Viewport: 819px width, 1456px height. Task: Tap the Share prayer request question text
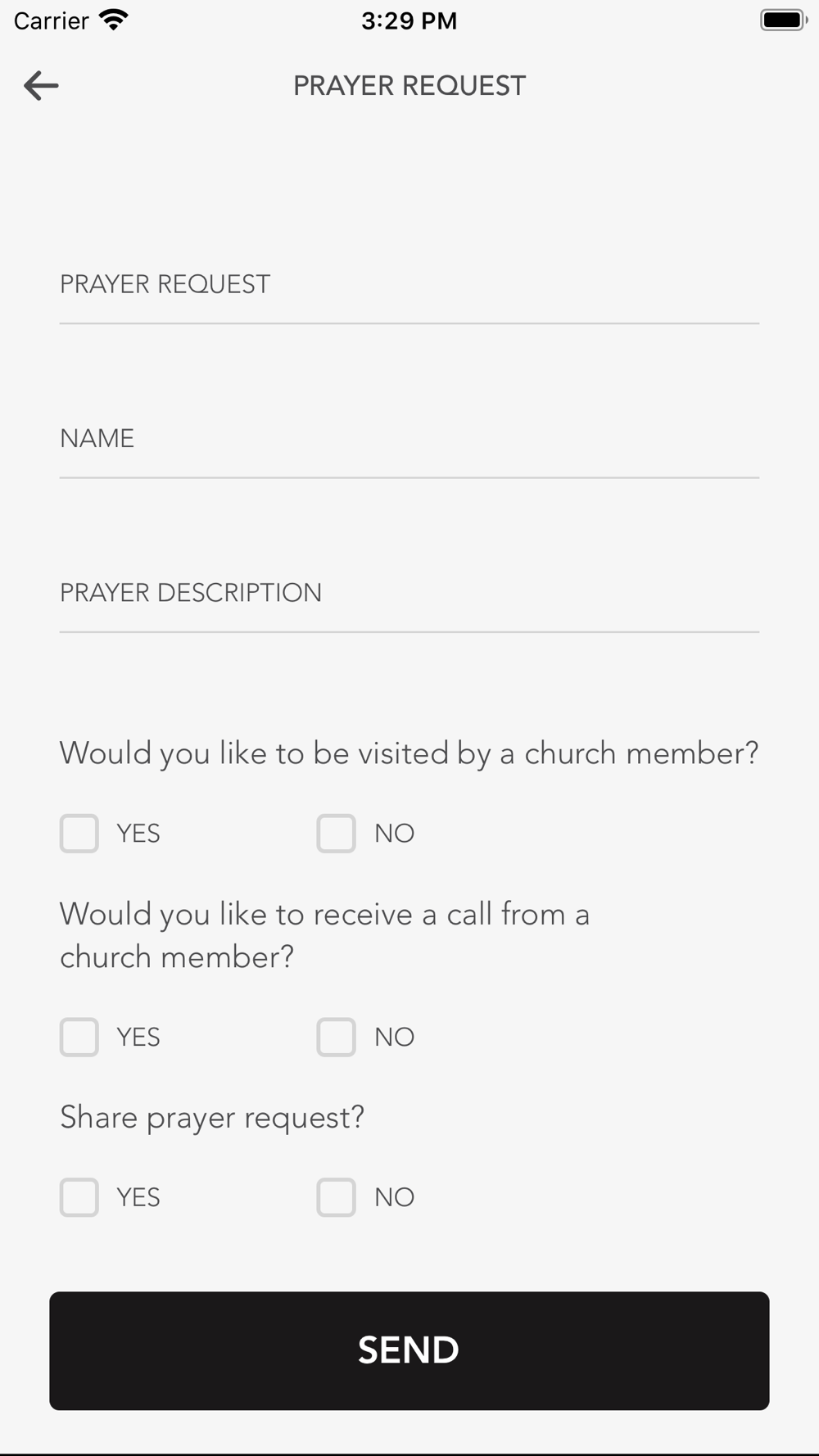tap(212, 1118)
